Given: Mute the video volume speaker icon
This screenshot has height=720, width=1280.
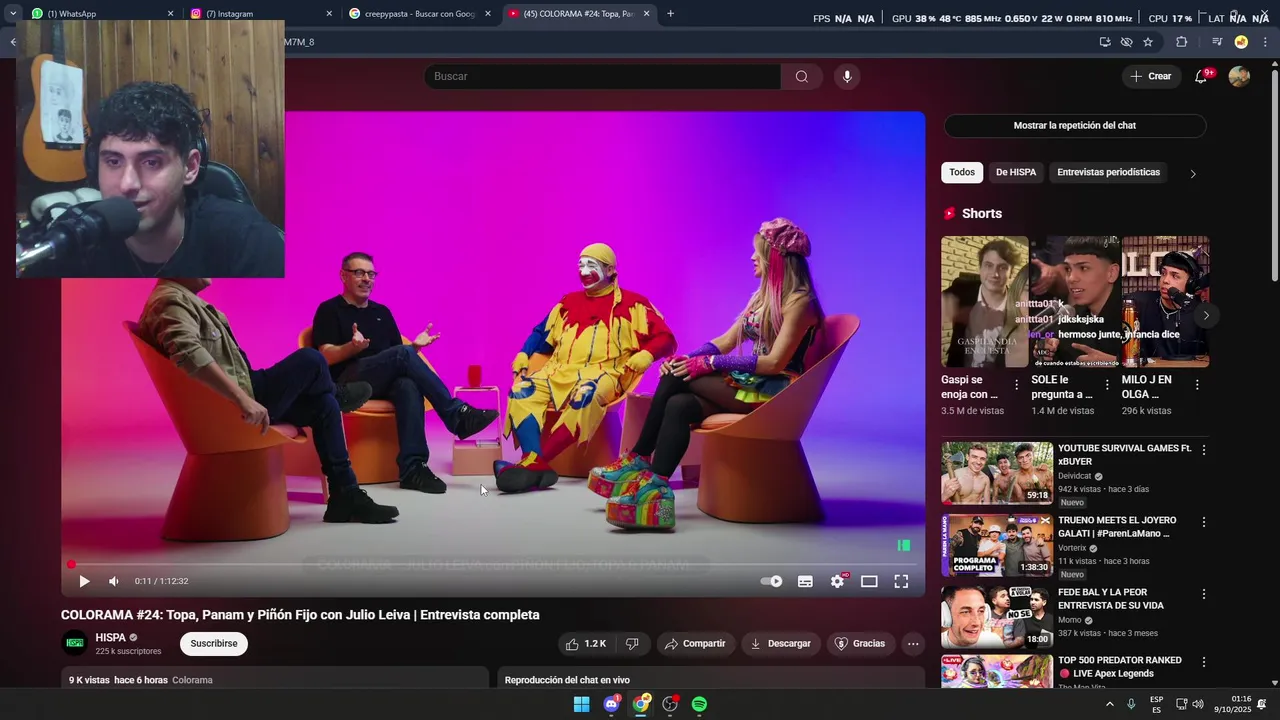Looking at the screenshot, I should pyautogui.click(x=114, y=581).
